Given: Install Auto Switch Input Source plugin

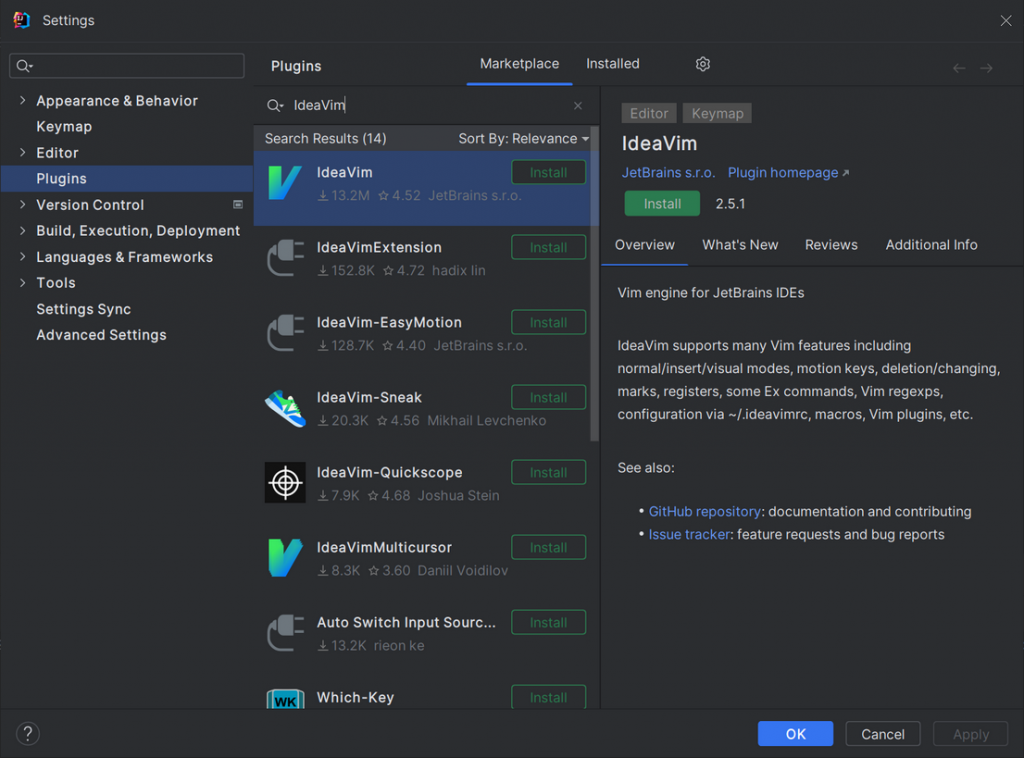Looking at the screenshot, I should (548, 623).
